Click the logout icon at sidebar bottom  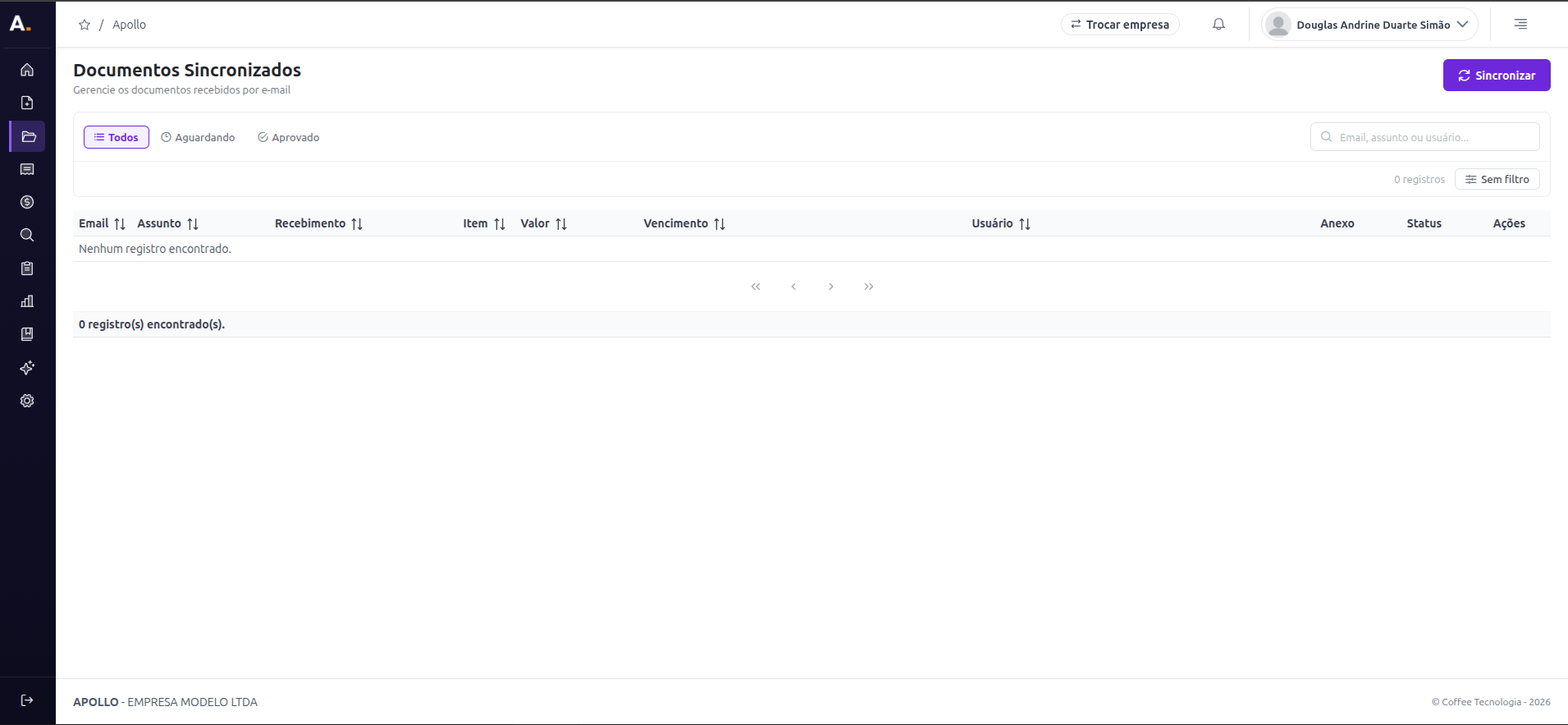[x=27, y=700]
